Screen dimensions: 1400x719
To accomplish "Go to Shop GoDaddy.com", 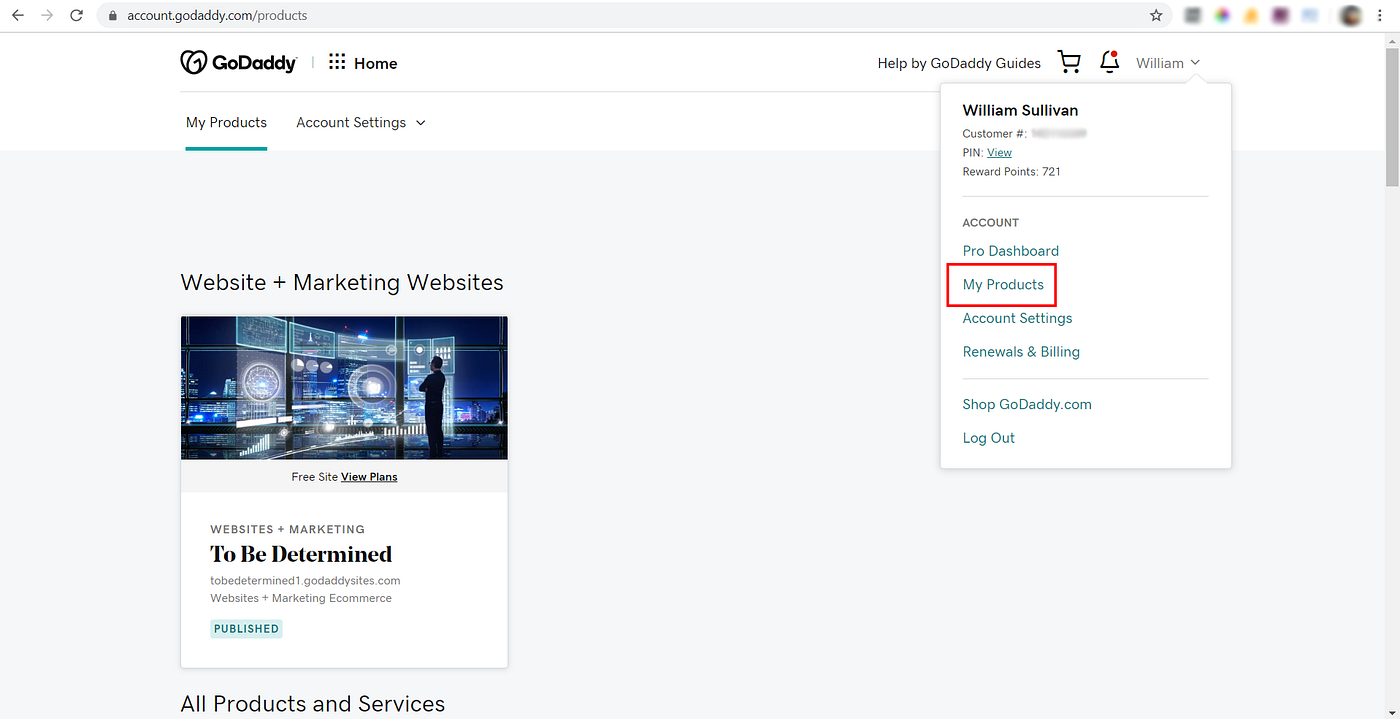I will (x=1027, y=405).
